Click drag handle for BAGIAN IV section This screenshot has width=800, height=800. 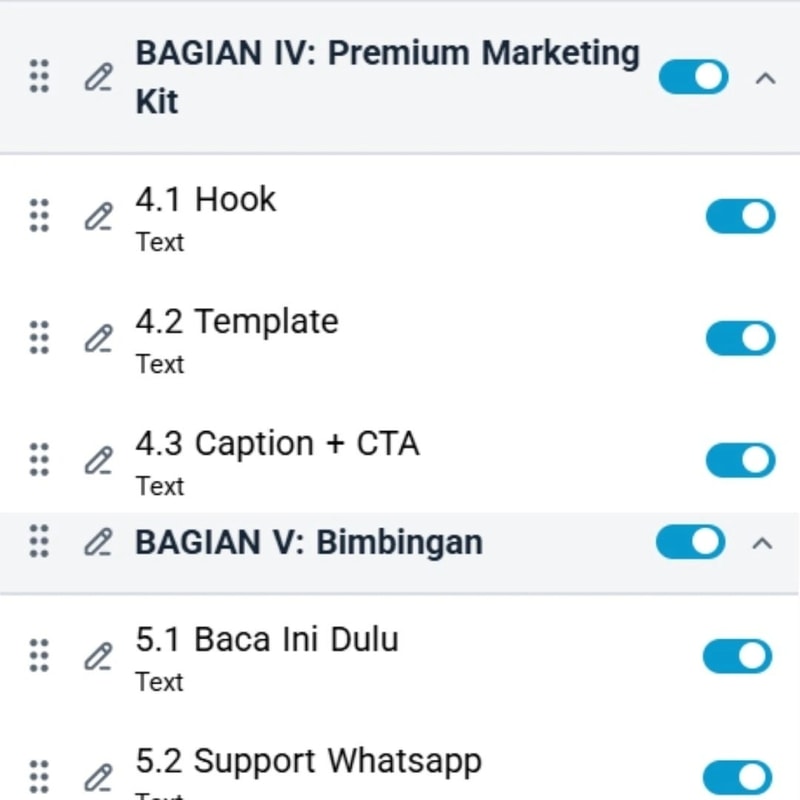pyautogui.click(x=39, y=77)
